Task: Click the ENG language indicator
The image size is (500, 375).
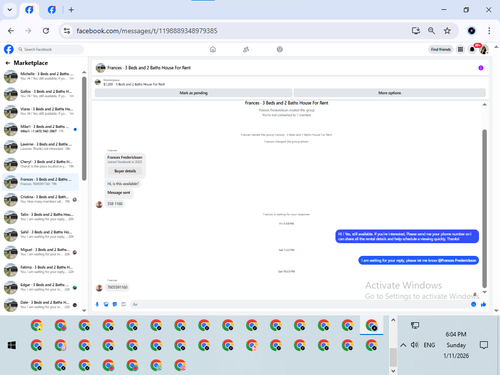Action: tap(429, 345)
